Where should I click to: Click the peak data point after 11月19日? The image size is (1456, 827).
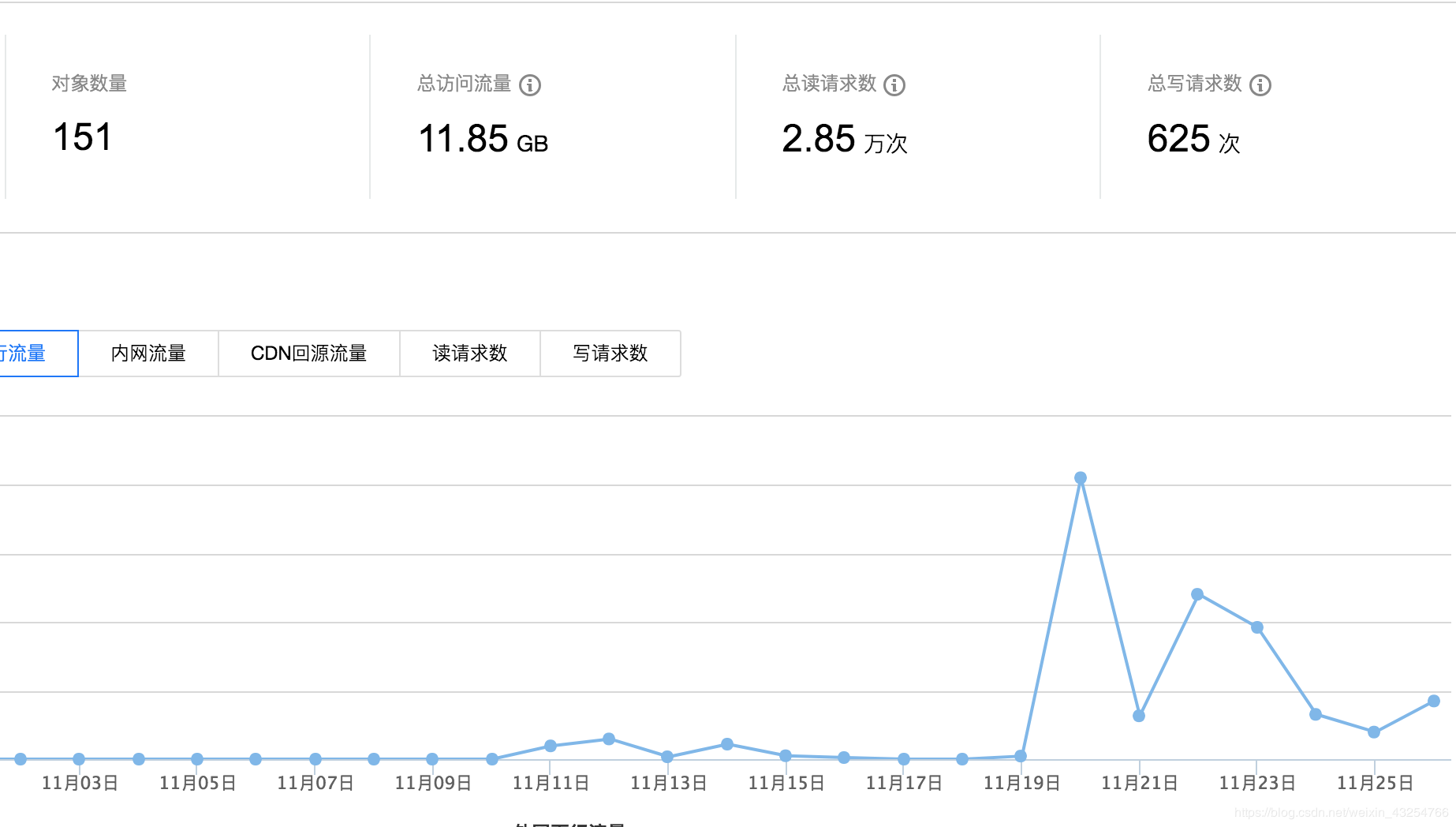coord(1081,478)
